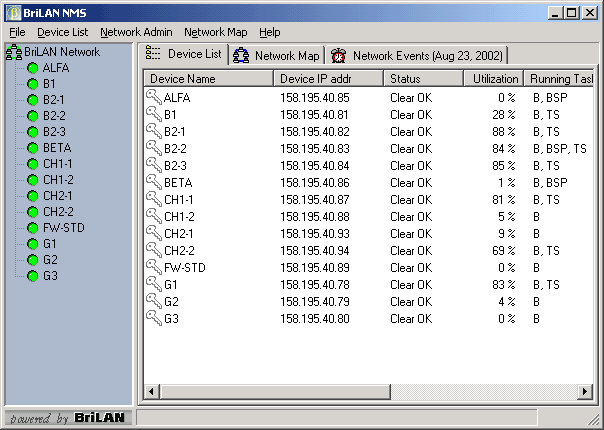The height and width of the screenshot is (430, 604).
Task: Sort by Device Name column header
Action: pos(208,79)
